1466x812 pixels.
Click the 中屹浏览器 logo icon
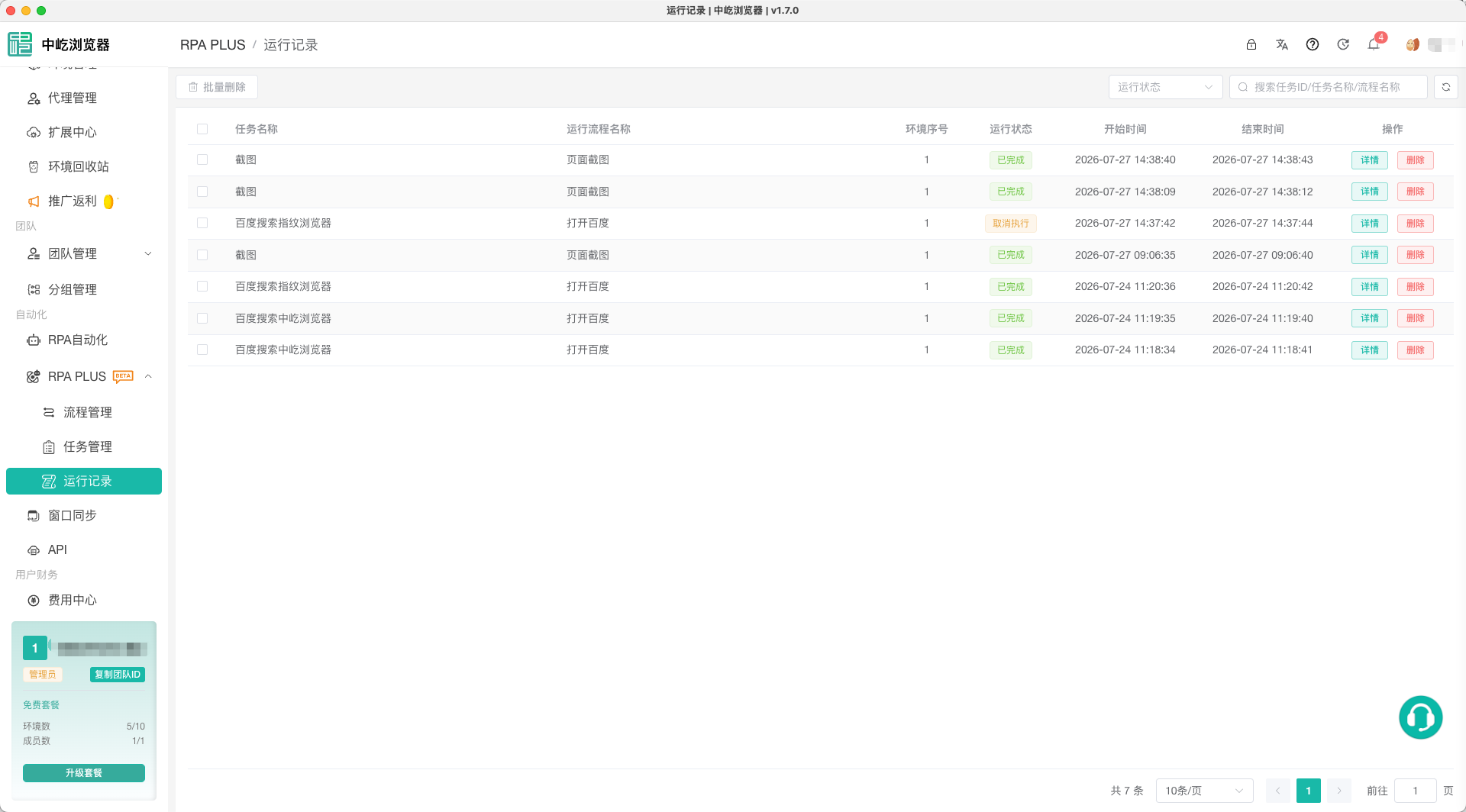[x=20, y=44]
